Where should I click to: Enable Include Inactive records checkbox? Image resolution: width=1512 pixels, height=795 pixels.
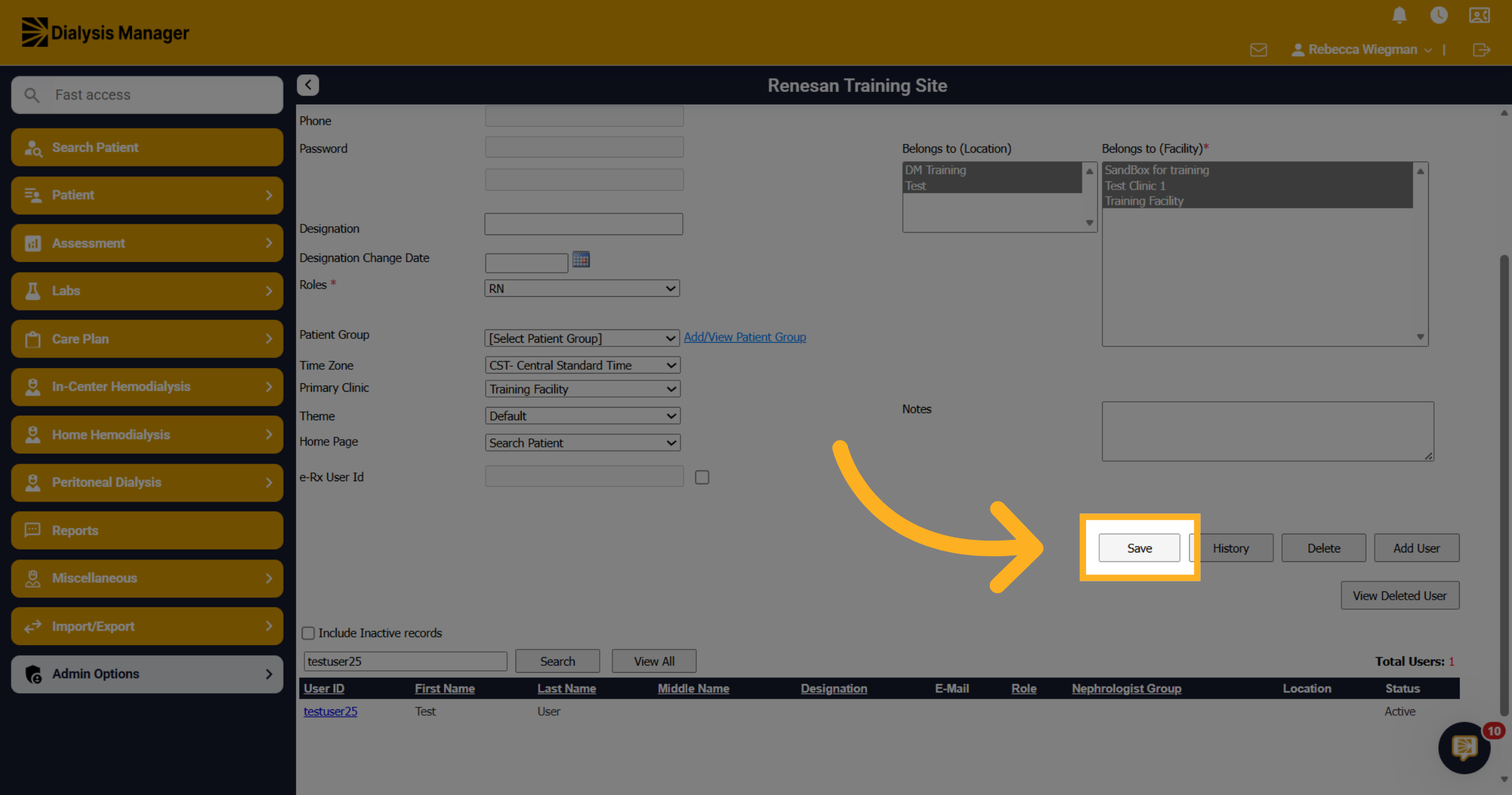tap(308, 633)
